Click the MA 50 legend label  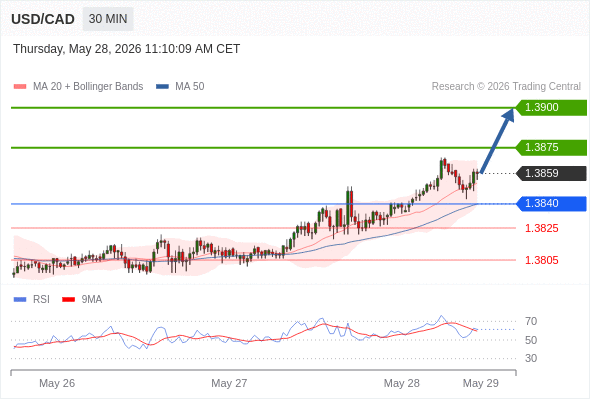click(x=190, y=87)
